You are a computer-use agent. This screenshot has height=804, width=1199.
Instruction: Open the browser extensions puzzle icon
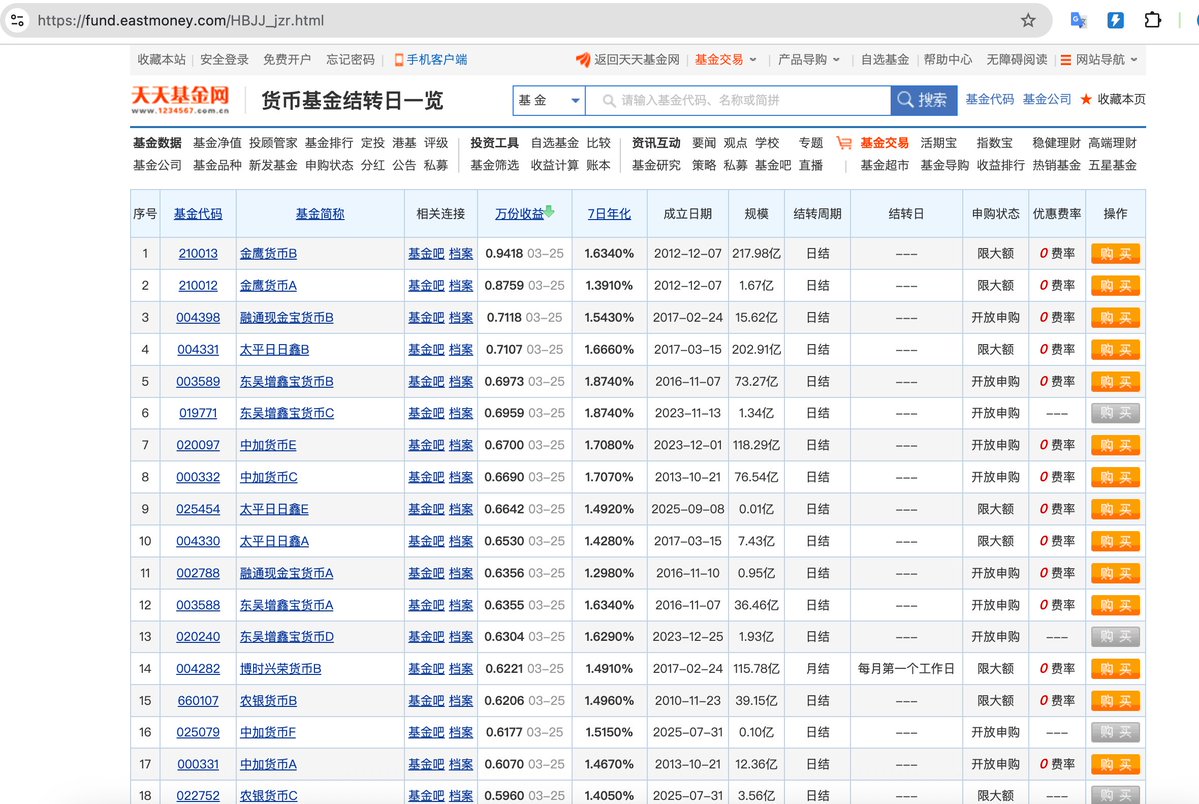(x=1152, y=20)
